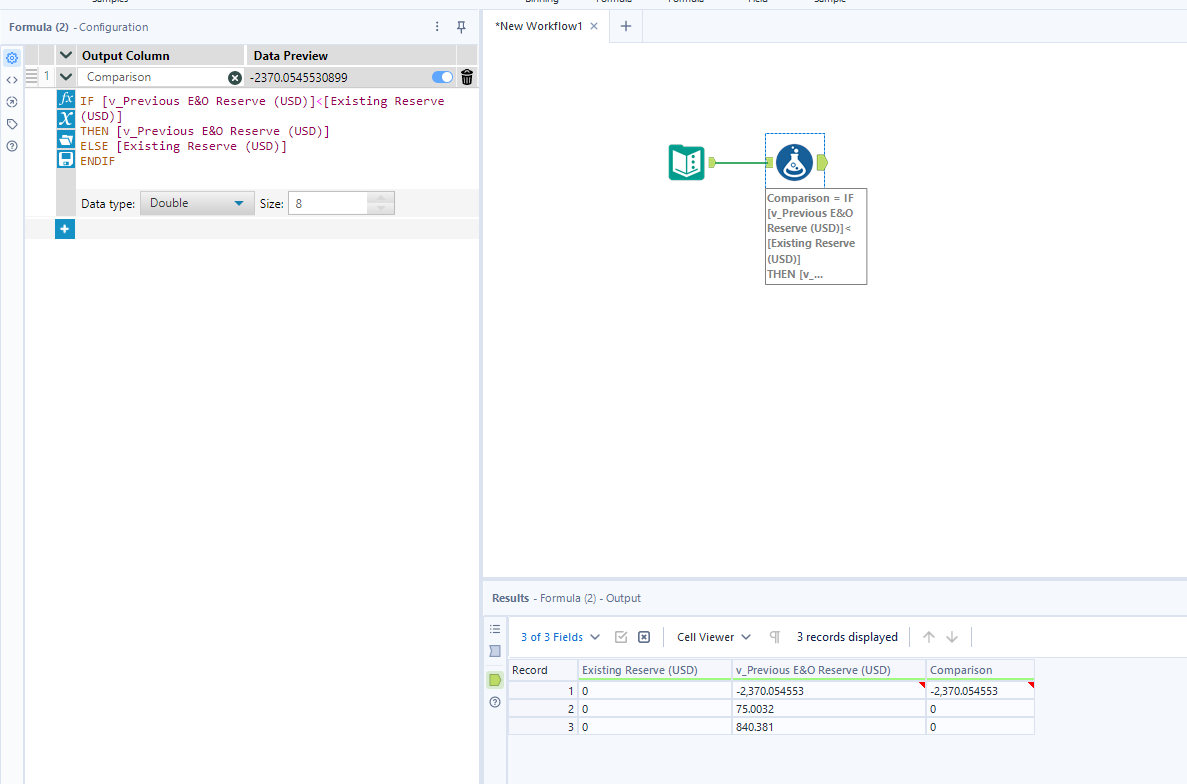Open a new workflow with the plus tab
This screenshot has height=784, width=1187.
pos(625,26)
